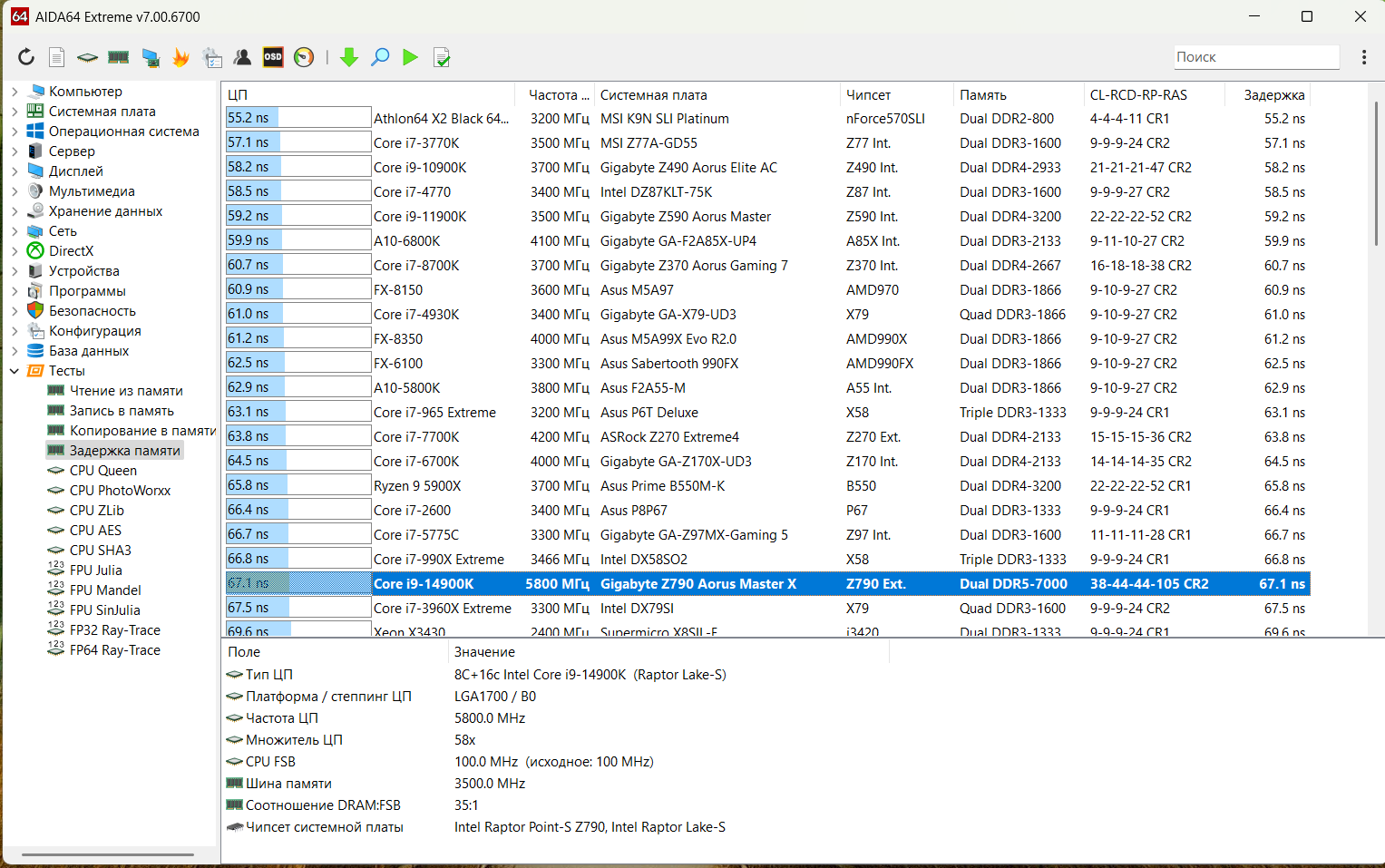Screen dimensions: 1385x868
Task: Expand the Мультимедиа tree node
Action: tap(15, 191)
